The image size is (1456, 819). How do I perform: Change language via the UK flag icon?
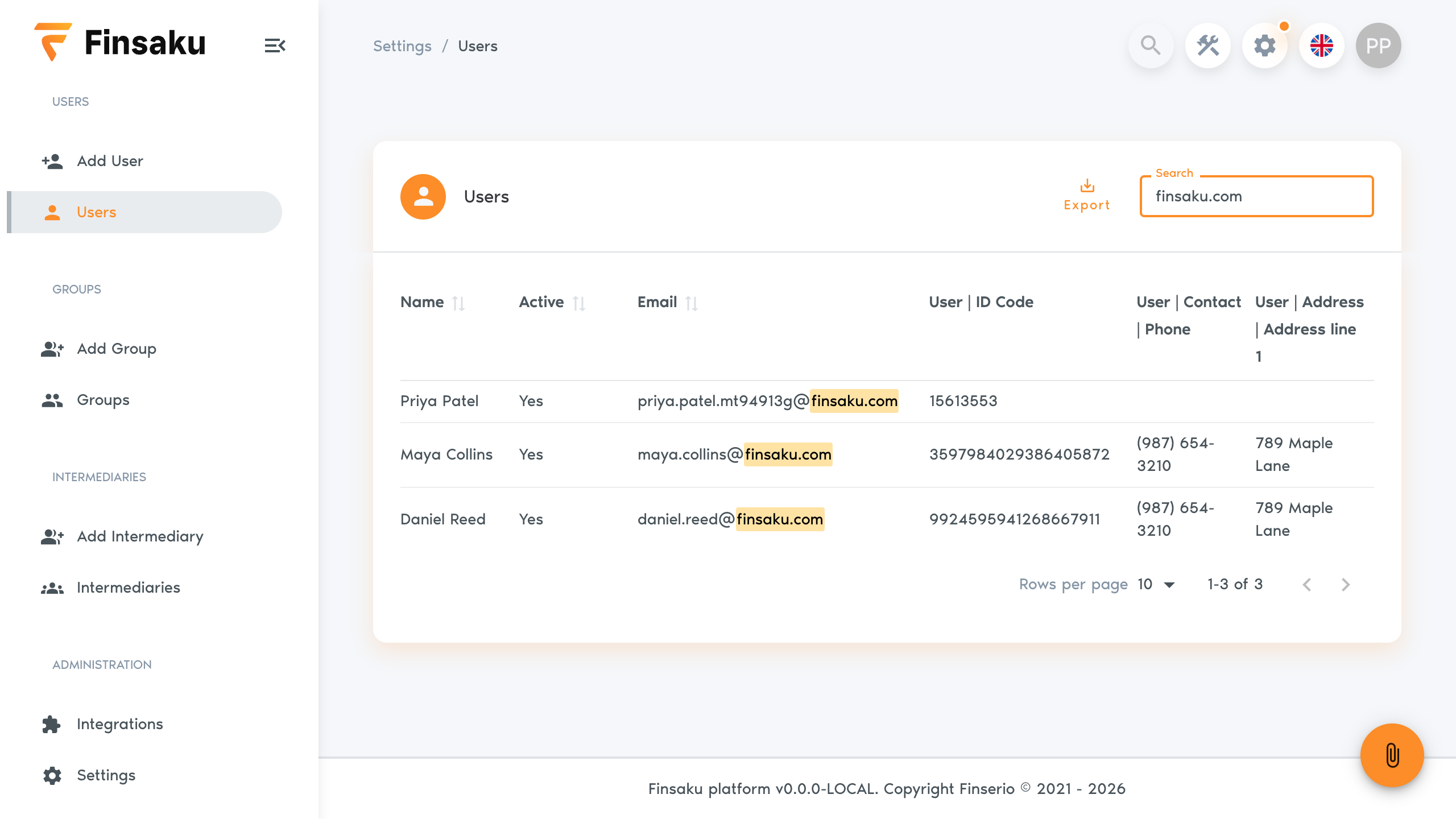1321,45
